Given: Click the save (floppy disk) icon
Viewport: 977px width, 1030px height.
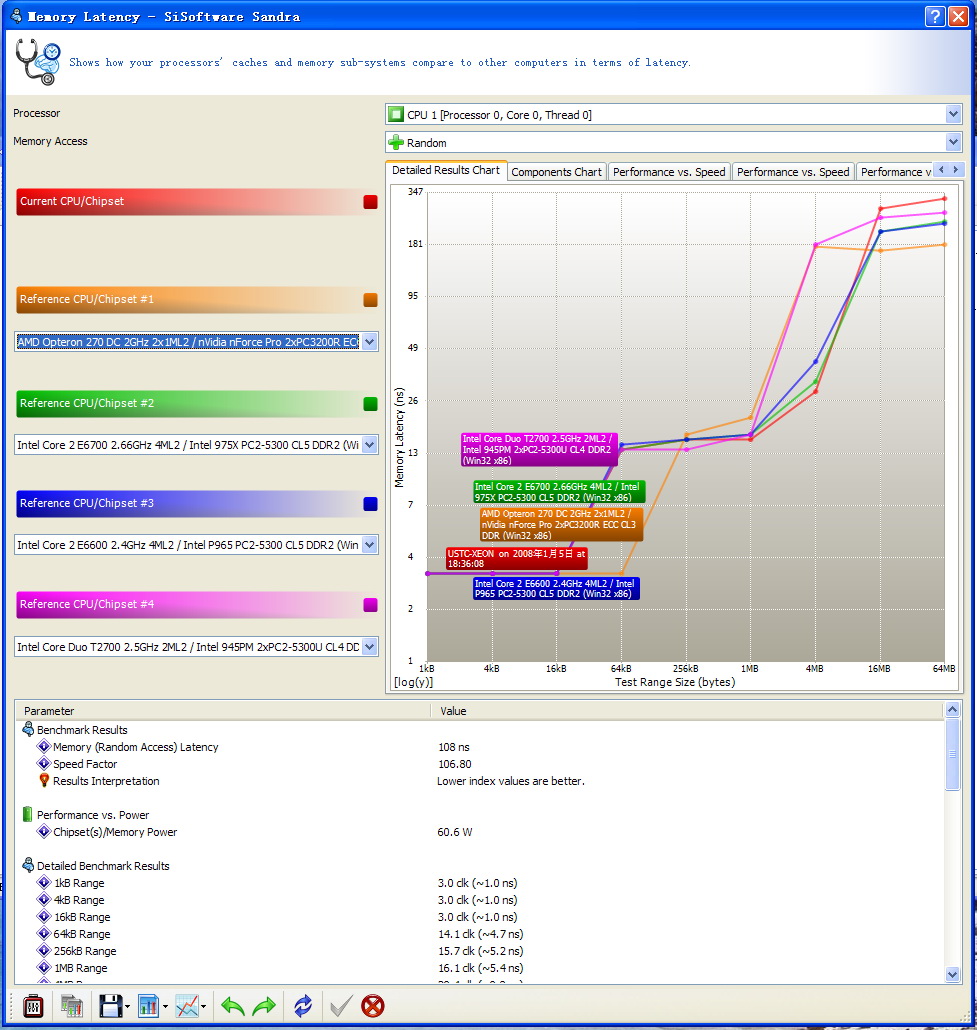Looking at the screenshot, I should click(109, 1006).
